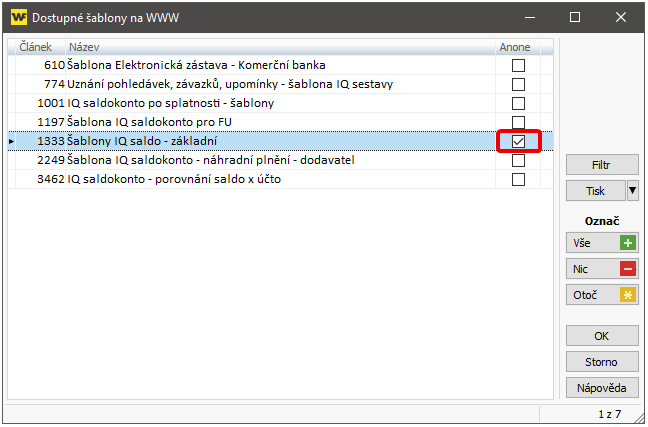The height and width of the screenshot is (427, 648).
Task: Check box for náhradní plnění - dodavatel row
Action: tap(518, 160)
